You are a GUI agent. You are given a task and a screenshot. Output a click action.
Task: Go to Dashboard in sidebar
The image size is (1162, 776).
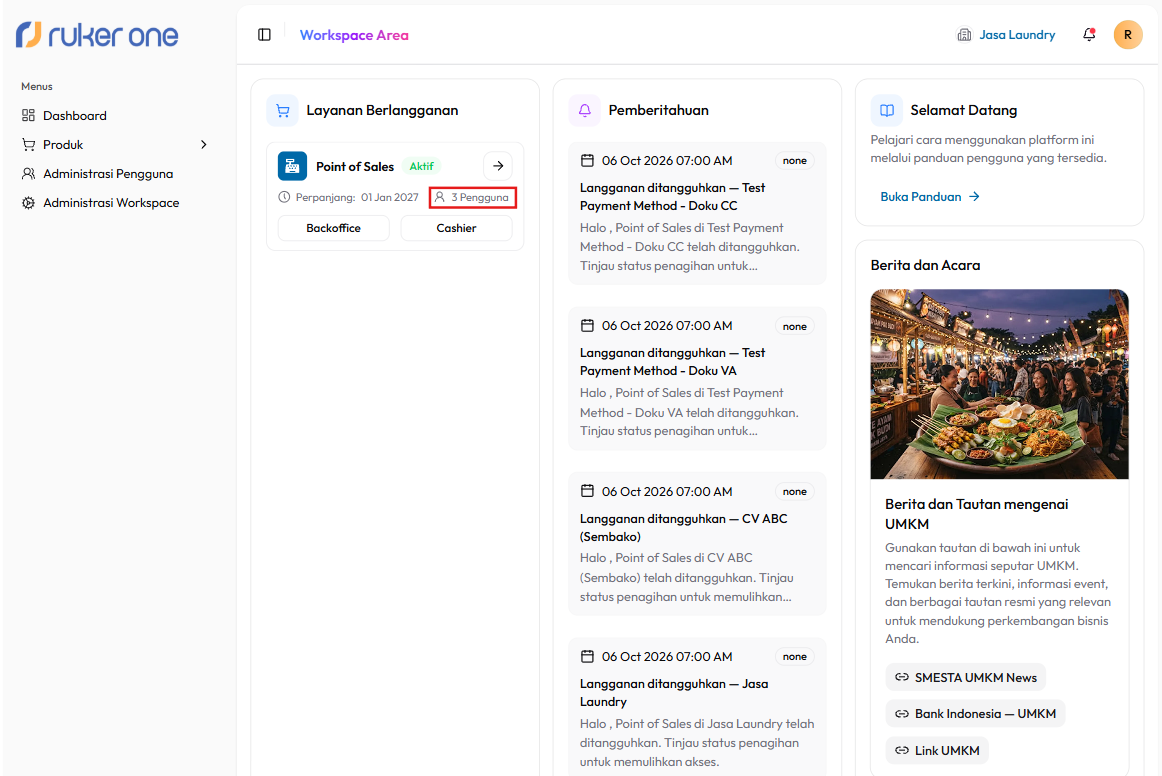pyautogui.click(x=75, y=116)
